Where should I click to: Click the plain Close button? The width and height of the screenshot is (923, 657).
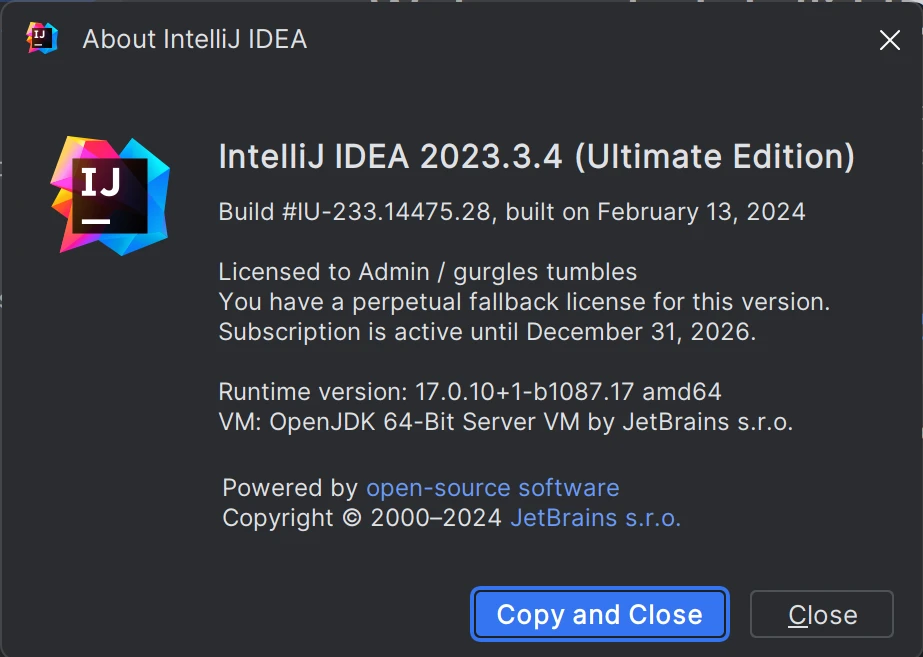[821, 614]
